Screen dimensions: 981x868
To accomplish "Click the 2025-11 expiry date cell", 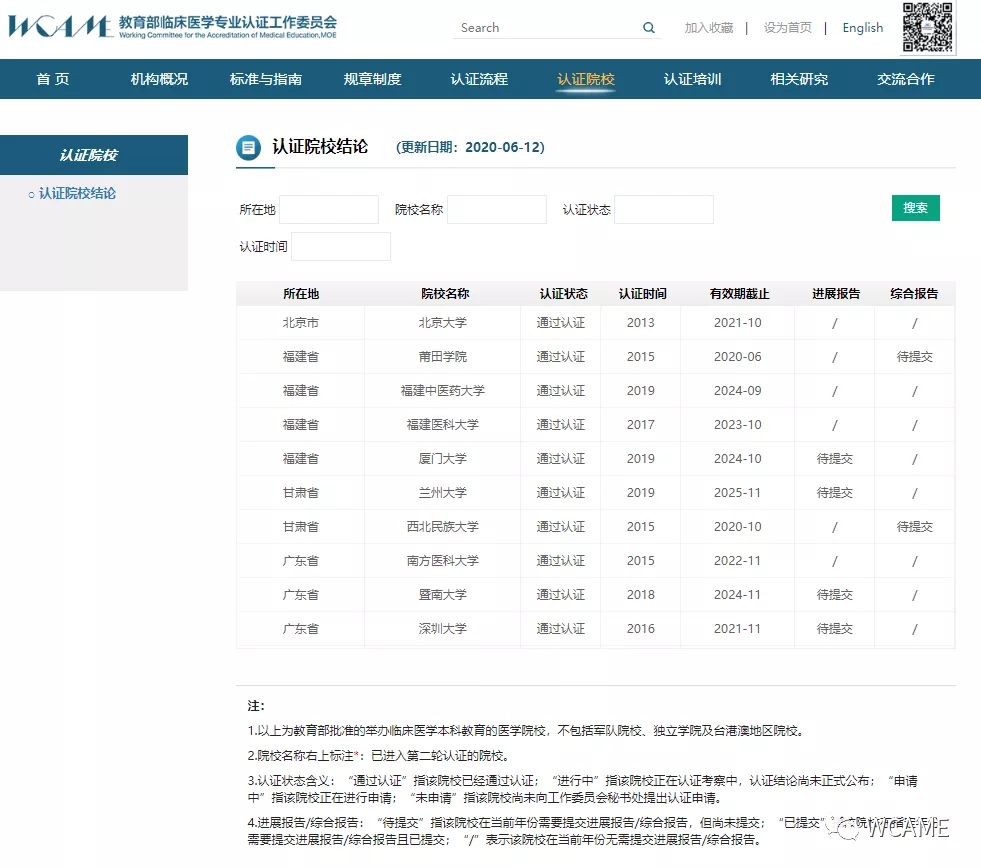I will [x=738, y=493].
